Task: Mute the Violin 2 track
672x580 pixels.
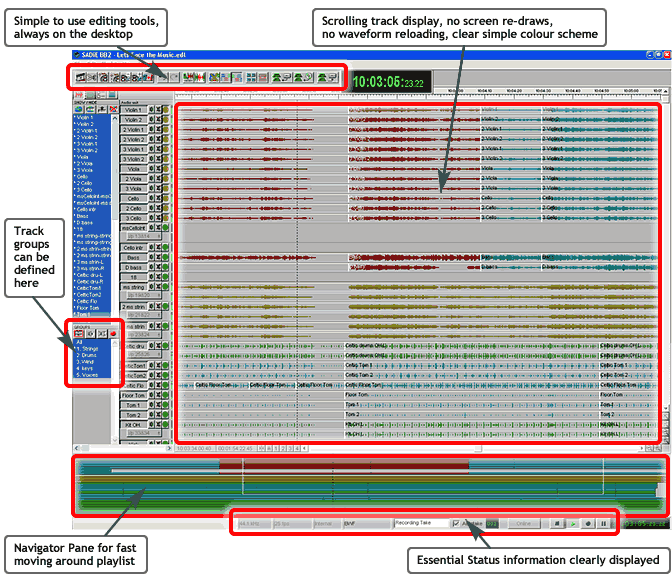Action: pos(158,120)
